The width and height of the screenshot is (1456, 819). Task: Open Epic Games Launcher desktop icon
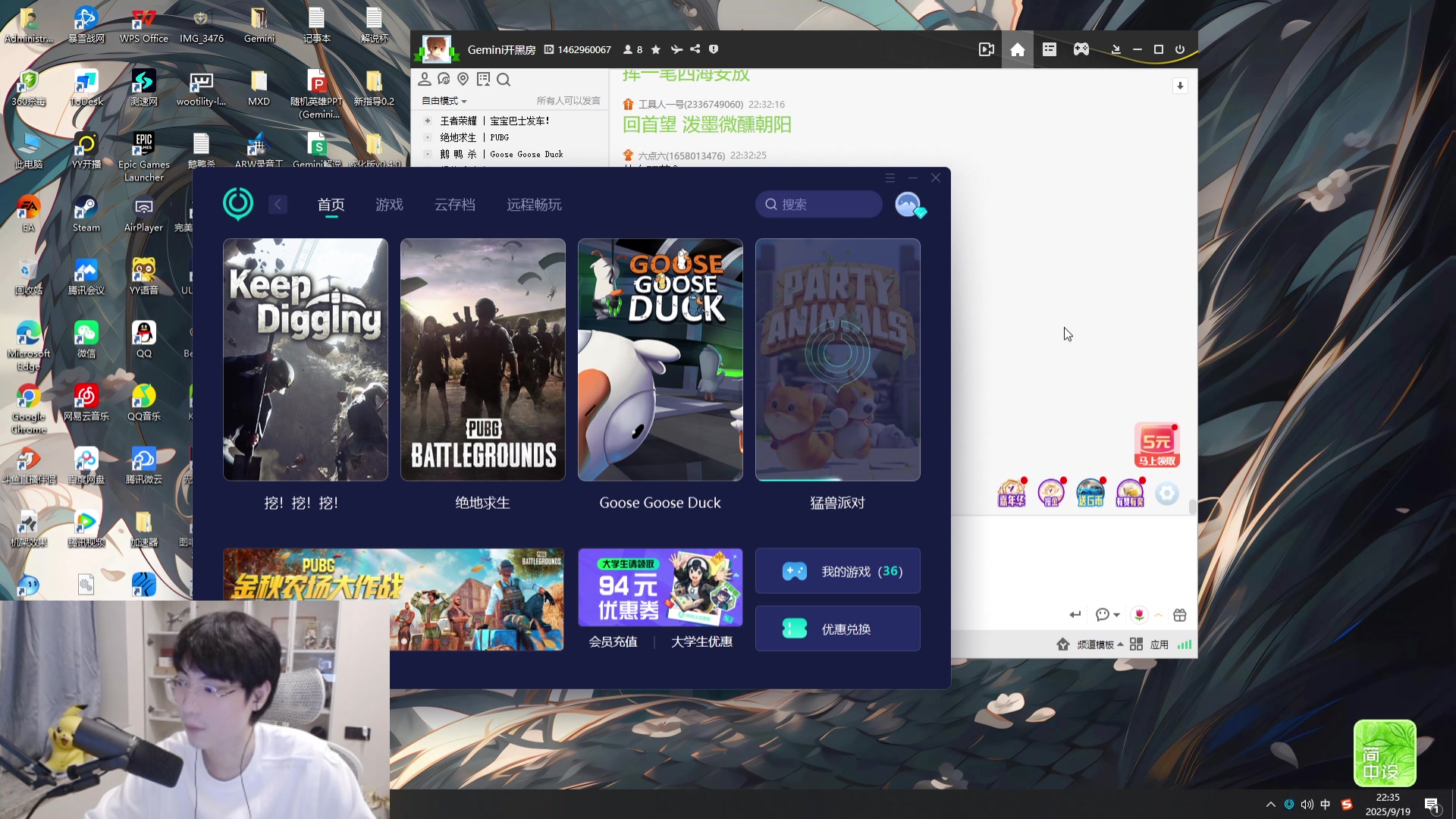click(x=144, y=157)
